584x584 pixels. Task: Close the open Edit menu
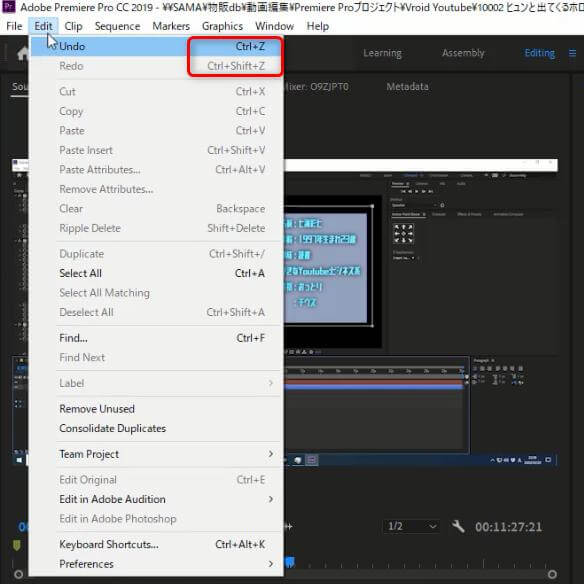(43, 26)
